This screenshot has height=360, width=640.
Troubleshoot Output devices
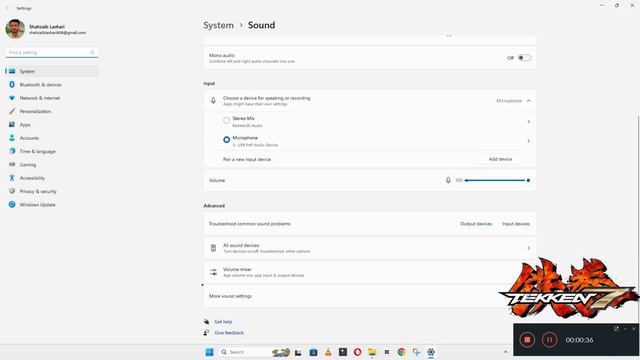coord(476,224)
